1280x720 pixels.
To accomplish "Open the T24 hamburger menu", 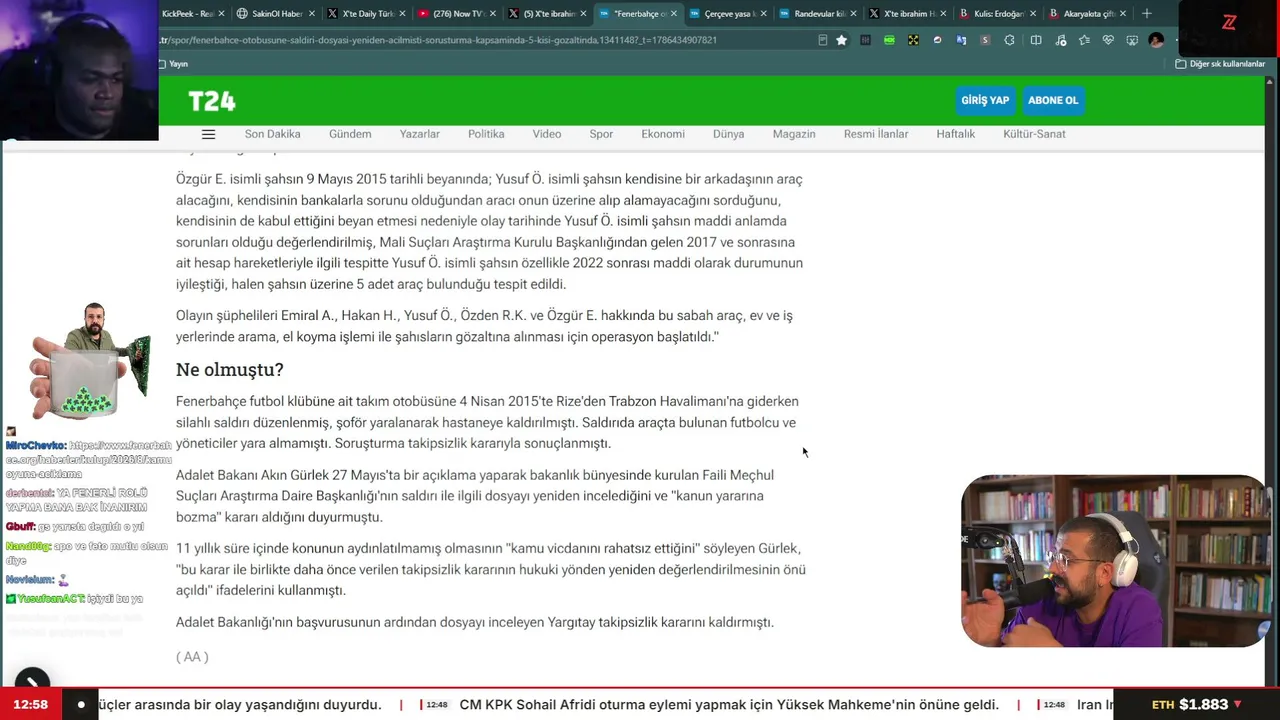I will coord(208,134).
